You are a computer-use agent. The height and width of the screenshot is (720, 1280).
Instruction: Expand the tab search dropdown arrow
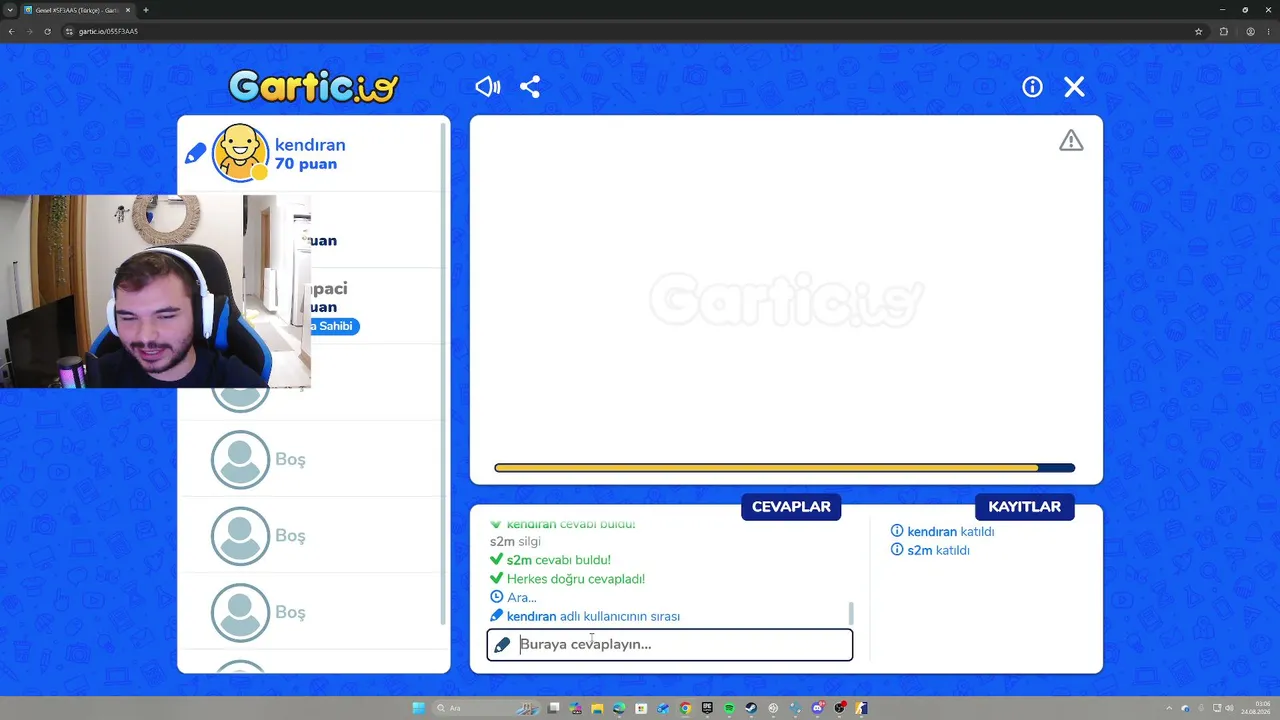click(x=9, y=10)
